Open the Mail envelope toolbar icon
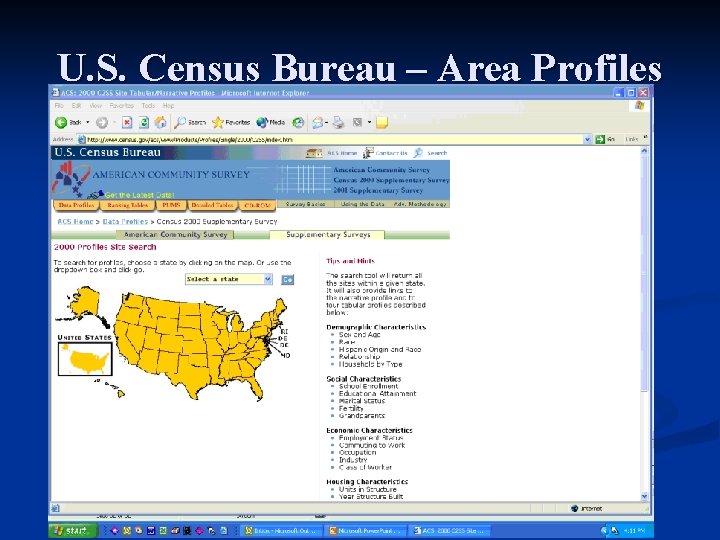 [318, 122]
